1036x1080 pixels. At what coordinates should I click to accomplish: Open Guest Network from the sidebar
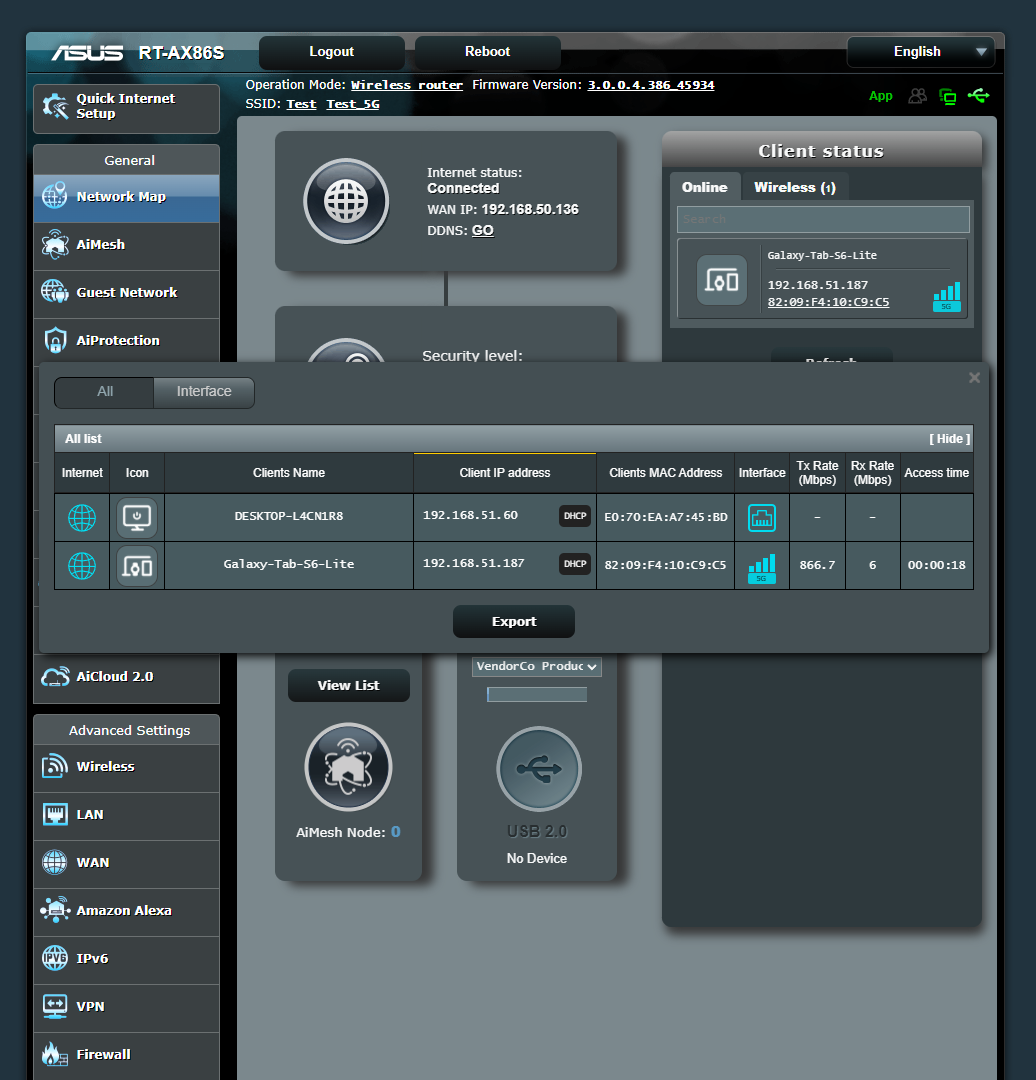coord(126,294)
